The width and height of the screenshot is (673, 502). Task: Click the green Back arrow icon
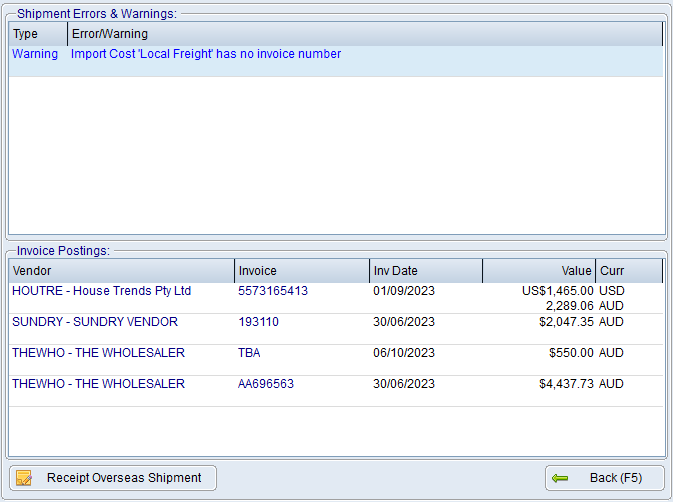coord(560,478)
